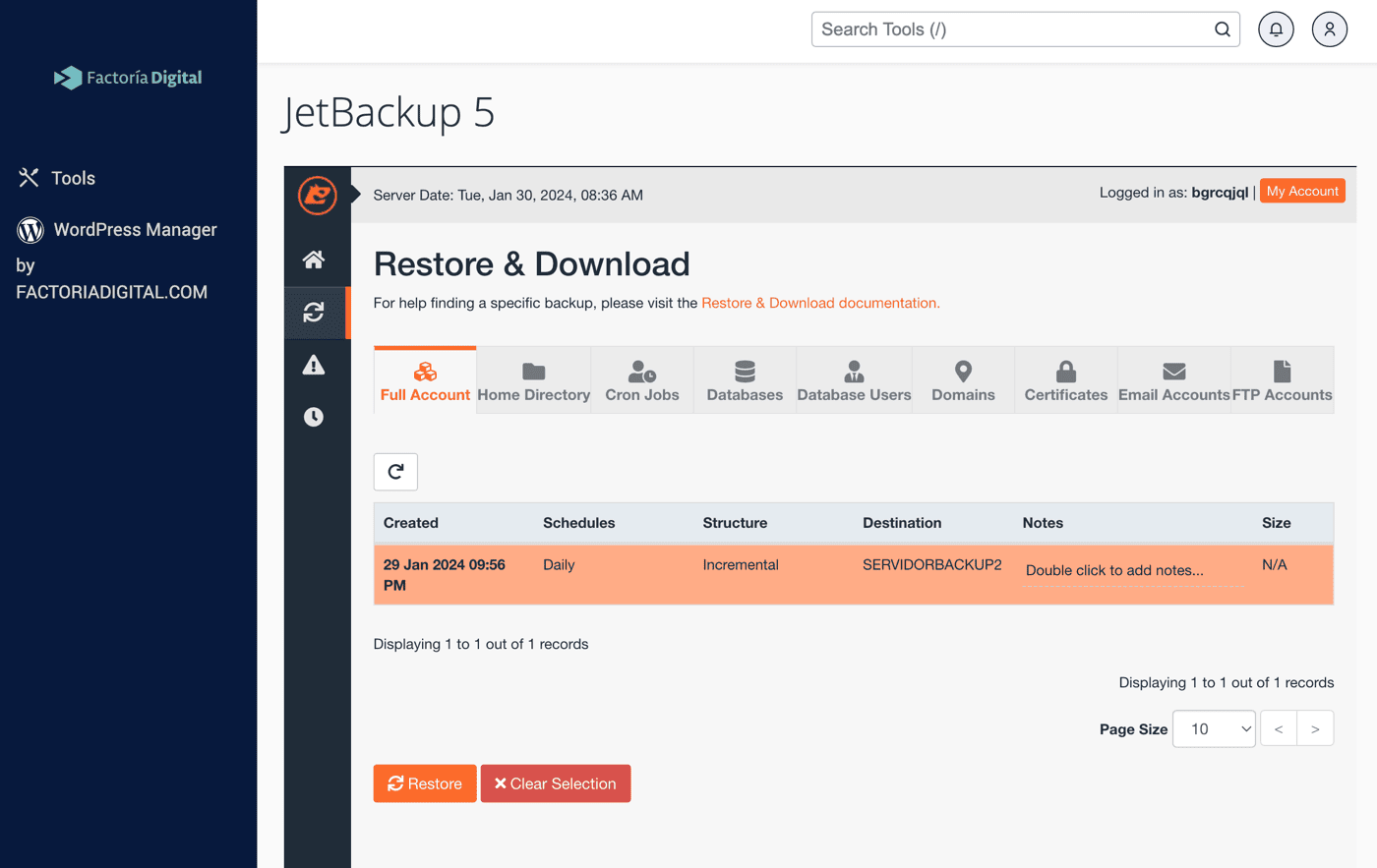Switch to the Databases tab
The width and height of the screenshot is (1377, 868).
pyautogui.click(x=745, y=380)
